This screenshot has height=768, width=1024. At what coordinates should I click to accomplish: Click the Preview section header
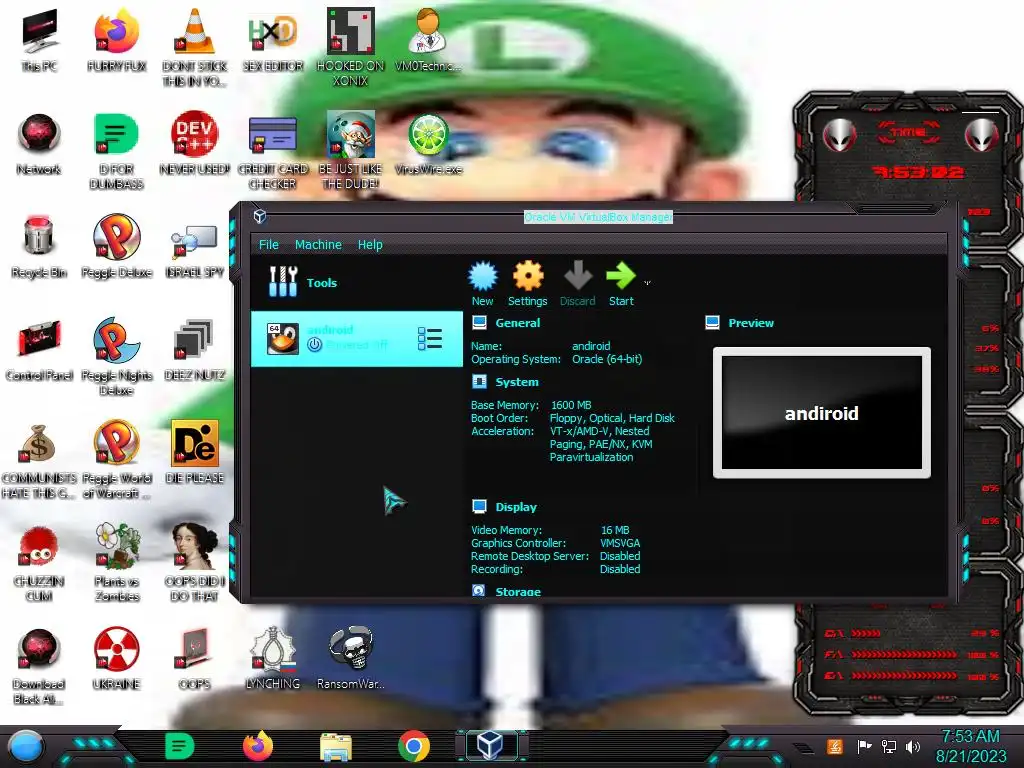pos(751,323)
